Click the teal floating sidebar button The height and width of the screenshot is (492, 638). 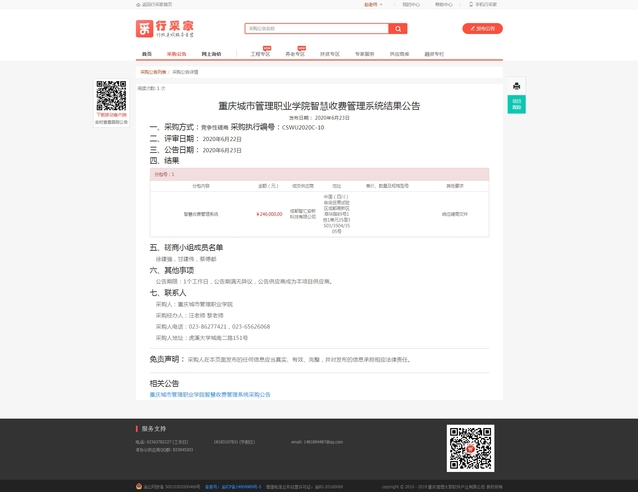(x=516, y=104)
